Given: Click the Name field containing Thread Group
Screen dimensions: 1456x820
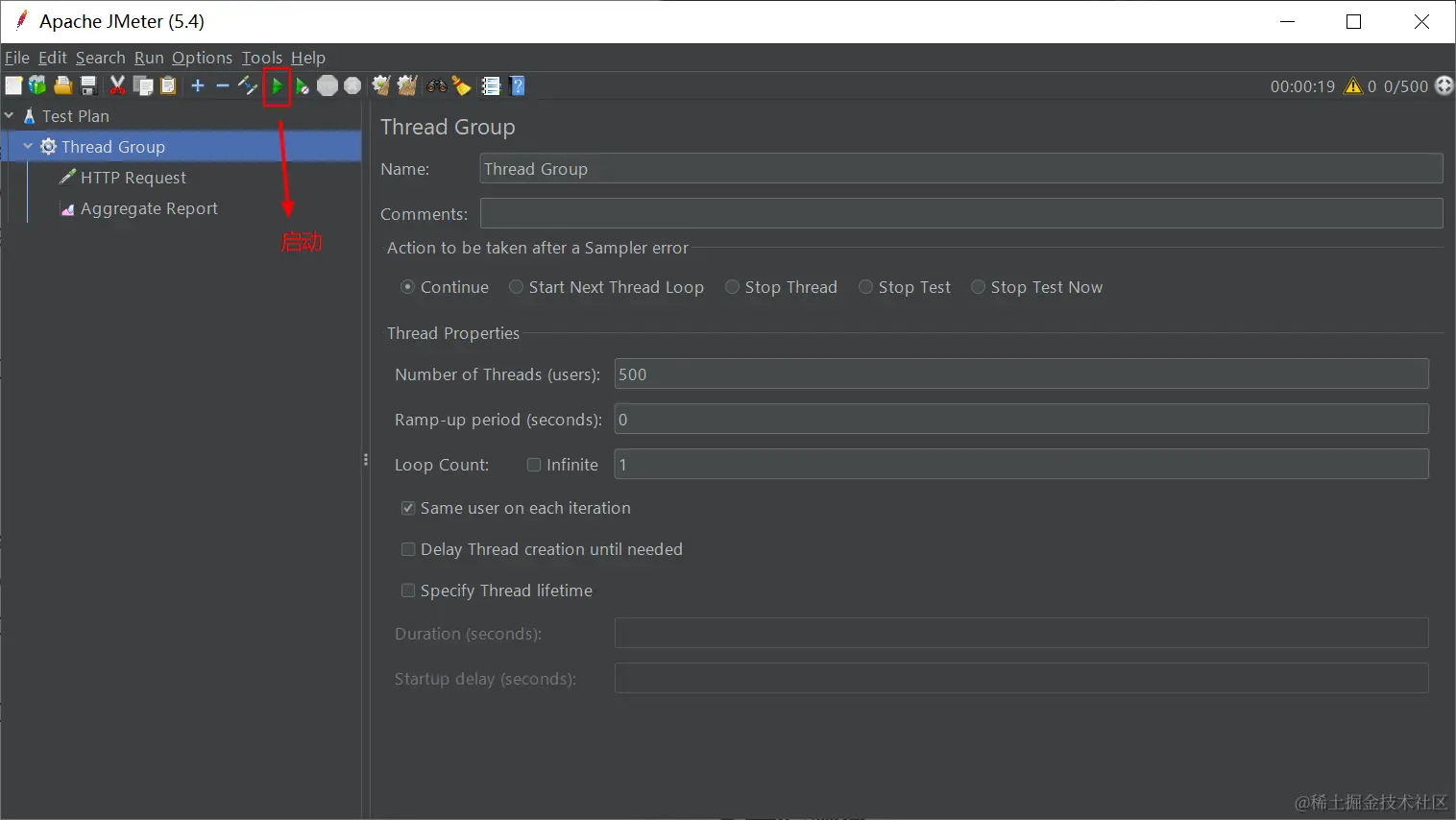Looking at the screenshot, I should [x=961, y=169].
